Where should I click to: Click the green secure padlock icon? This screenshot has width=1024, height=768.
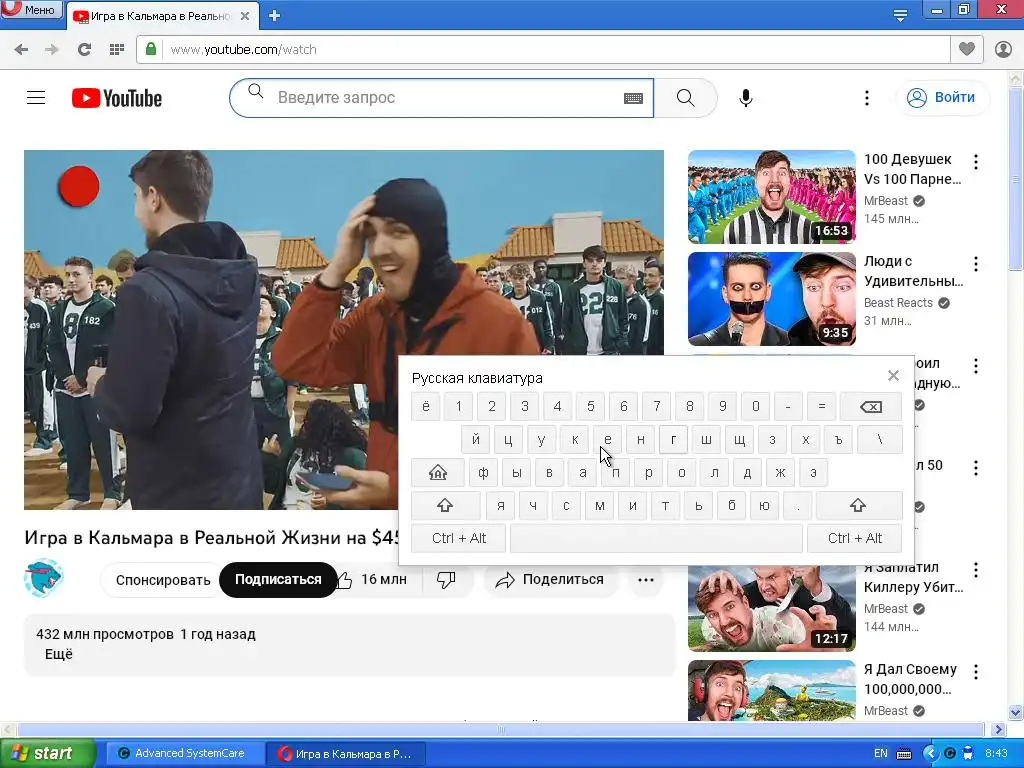pyautogui.click(x=151, y=49)
